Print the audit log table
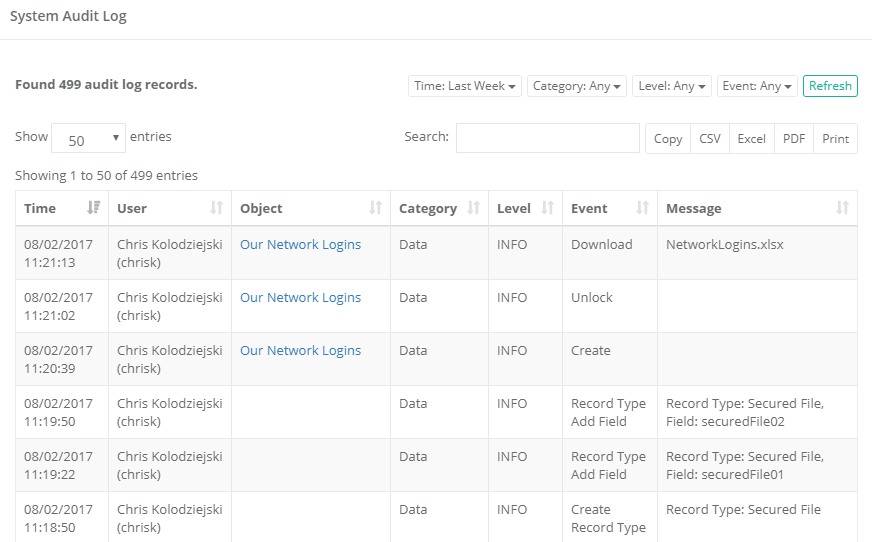Screen dimensions: 872x542 (x=835, y=139)
